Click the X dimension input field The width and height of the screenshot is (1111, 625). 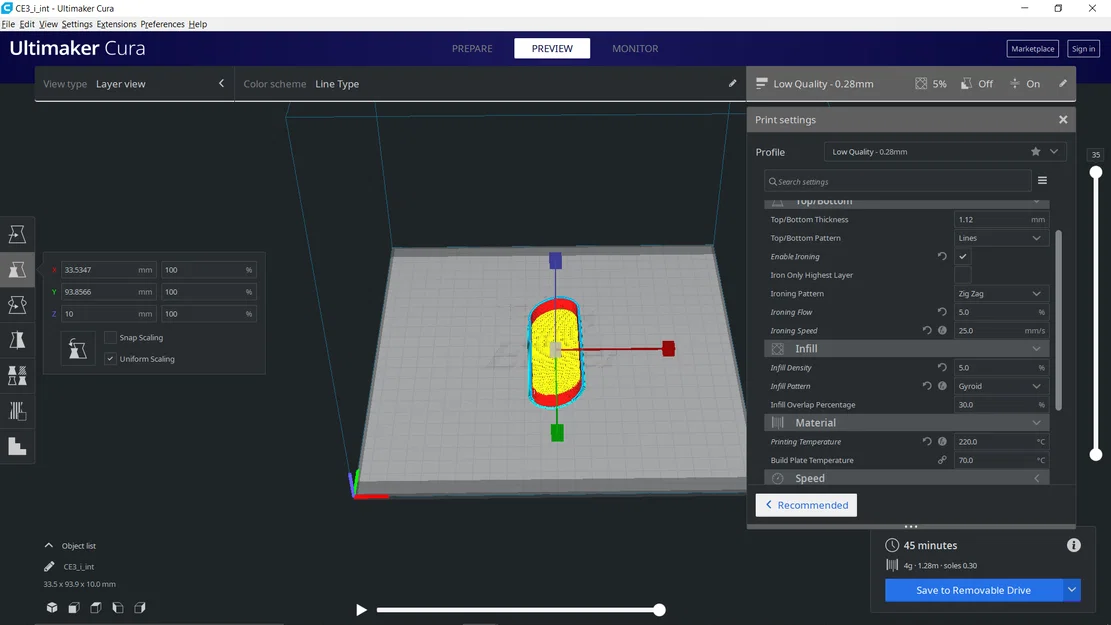click(x=108, y=270)
